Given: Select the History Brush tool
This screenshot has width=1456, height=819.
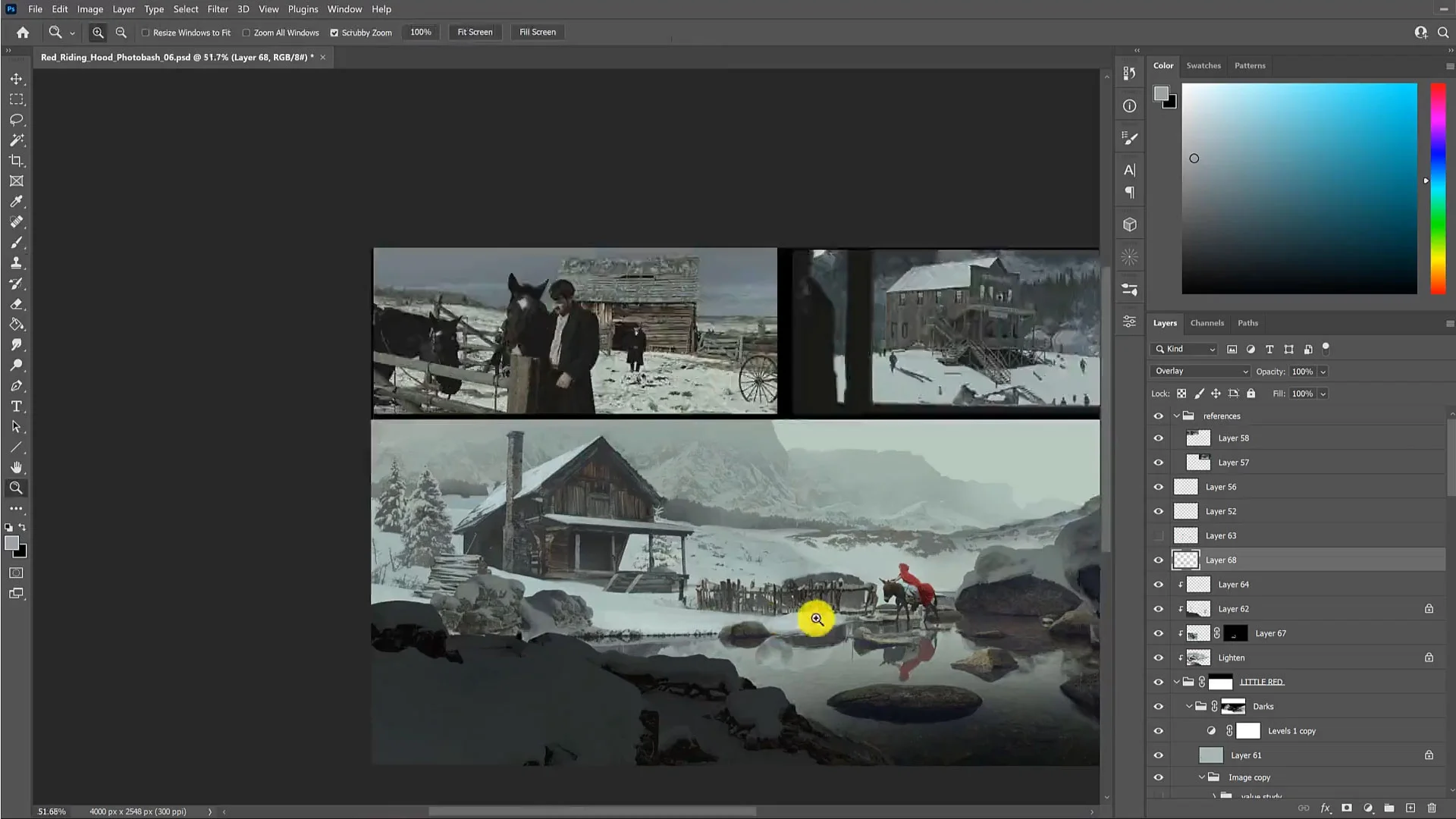Looking at the screenshot, I should point(16,284).
